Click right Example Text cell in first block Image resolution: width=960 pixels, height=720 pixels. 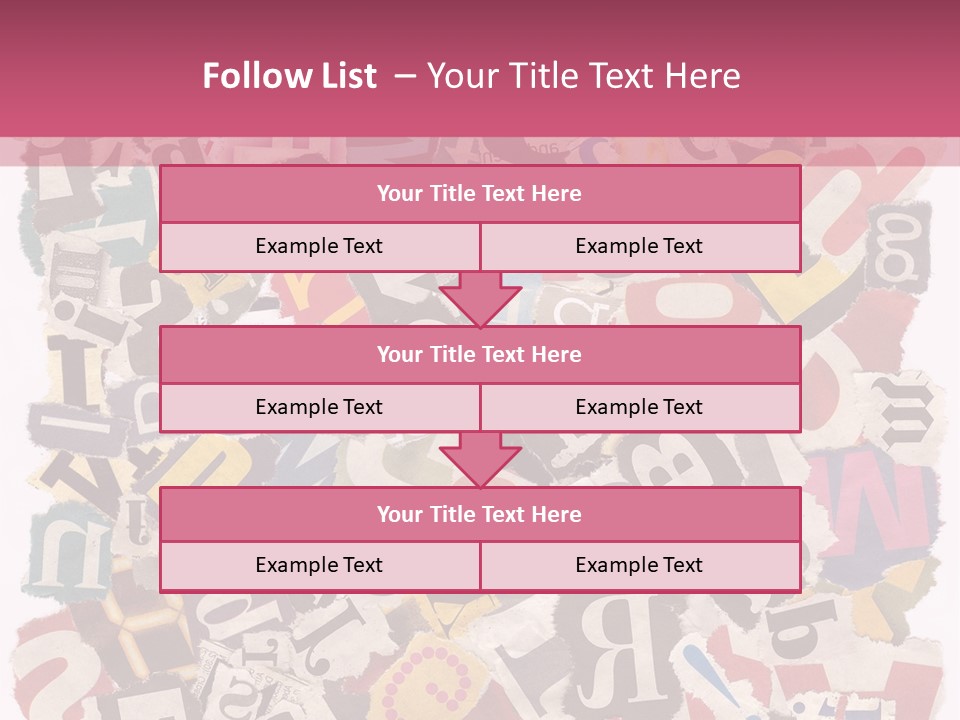(x=639, y=246)
